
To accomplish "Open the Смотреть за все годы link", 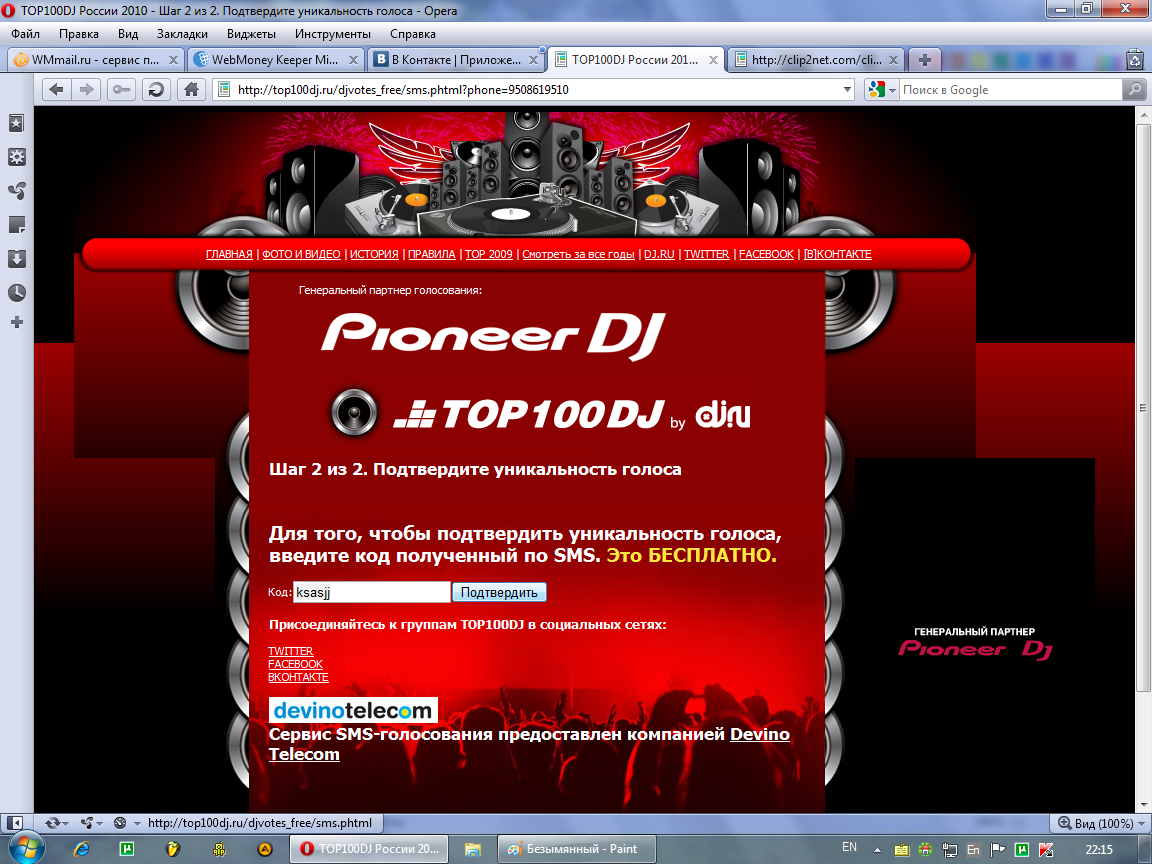I will 578,254.
